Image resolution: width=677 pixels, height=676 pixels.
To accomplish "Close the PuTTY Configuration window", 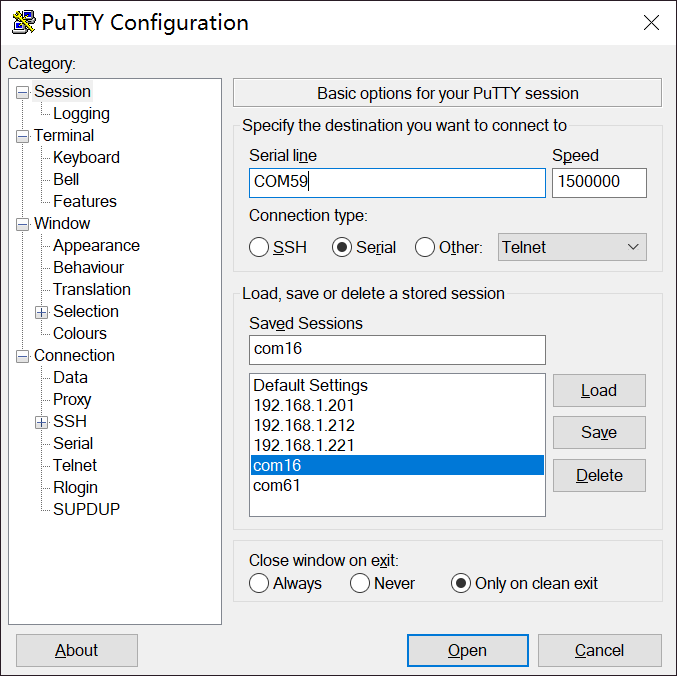I will pyautogui.click(x=651, y=22).
